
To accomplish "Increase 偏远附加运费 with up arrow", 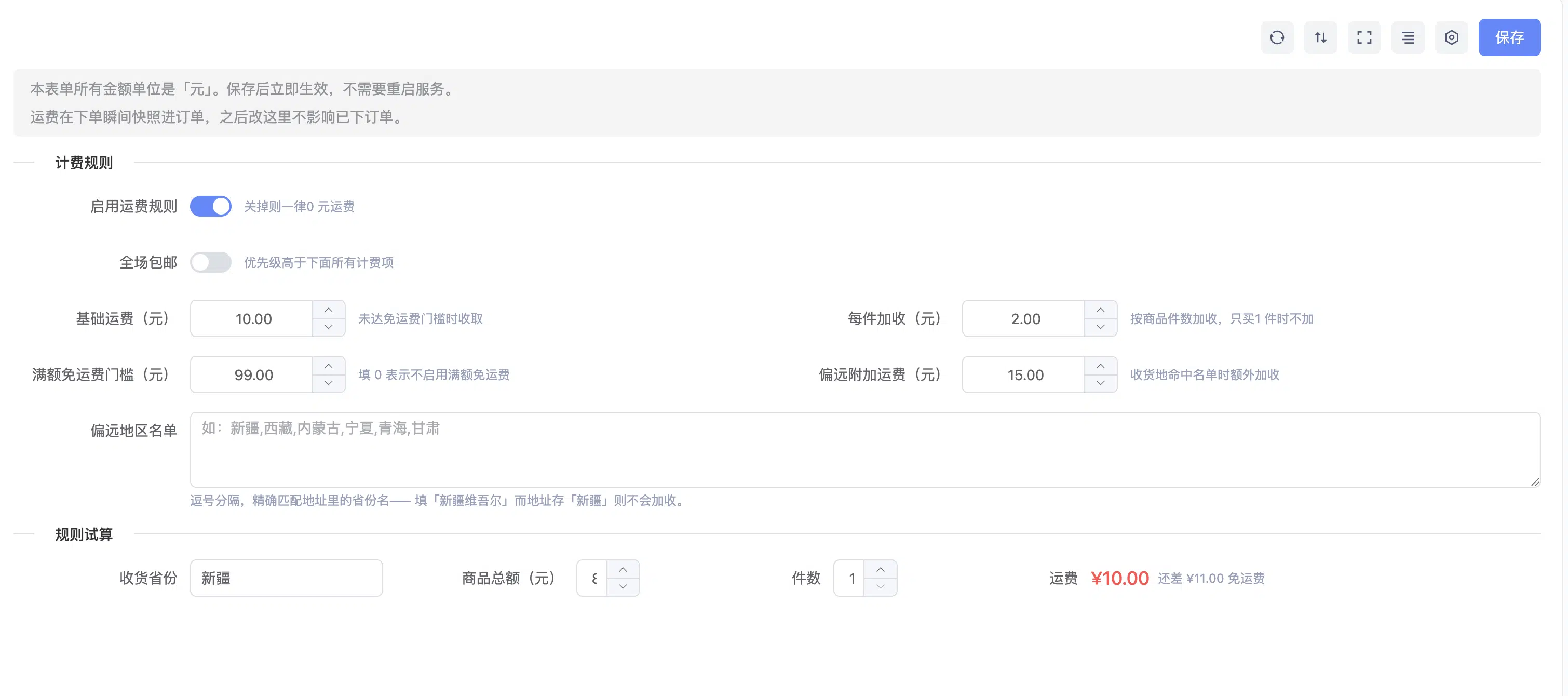I will pyautogui.click(x=1101, y=366).
